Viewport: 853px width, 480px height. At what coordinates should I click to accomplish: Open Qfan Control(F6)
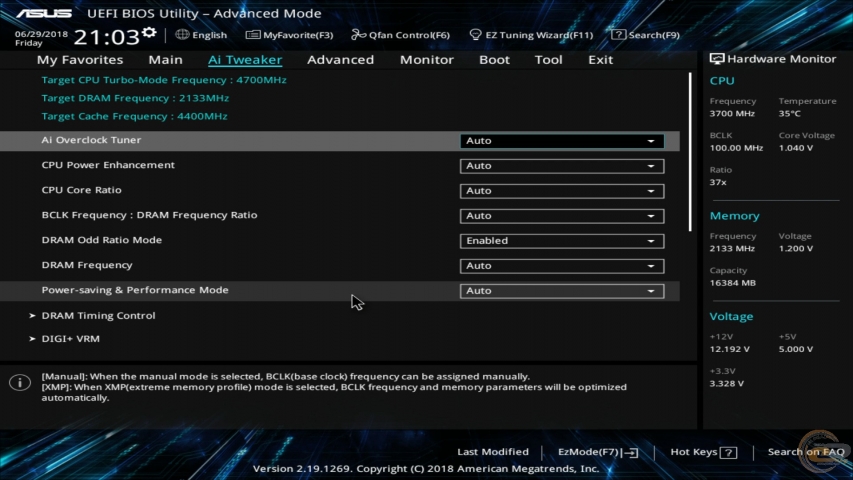[400, 35]
